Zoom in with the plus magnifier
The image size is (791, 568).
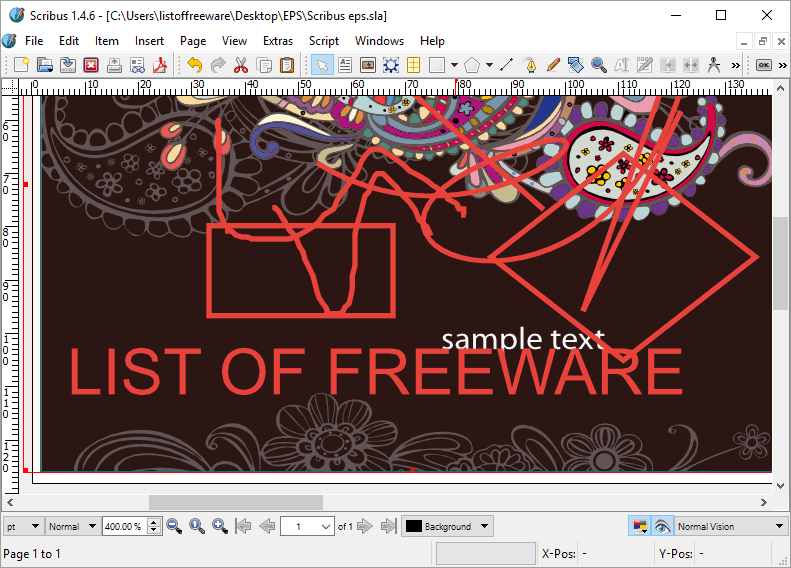coord(220,526)
